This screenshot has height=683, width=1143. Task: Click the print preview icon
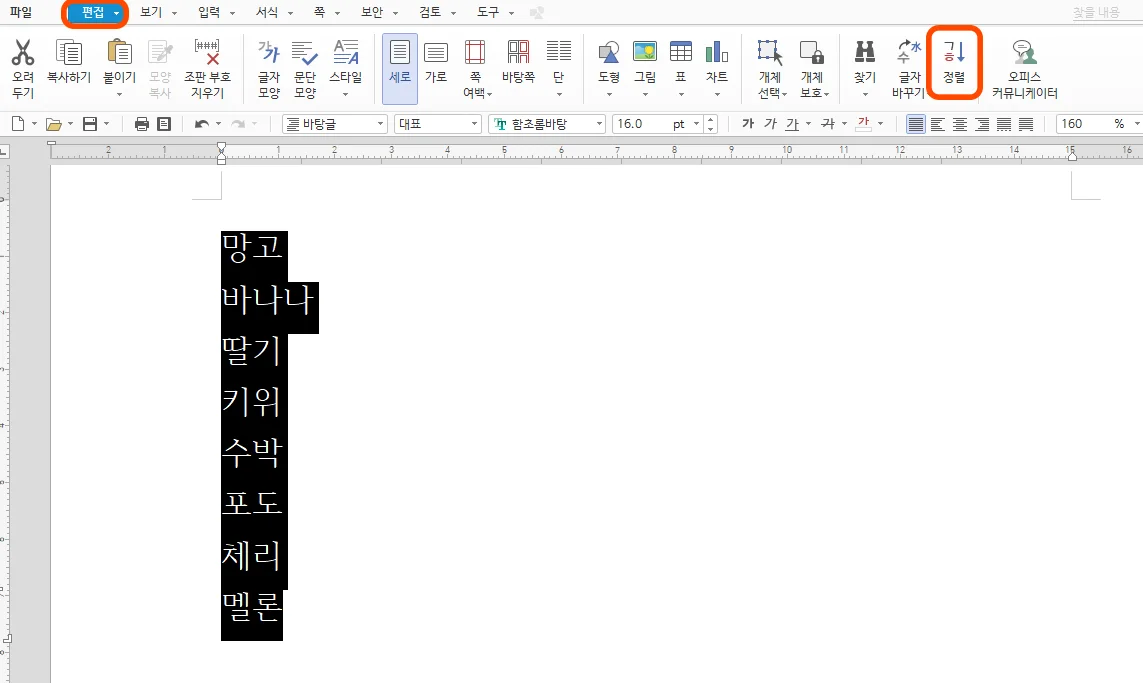tap(164, 124)
